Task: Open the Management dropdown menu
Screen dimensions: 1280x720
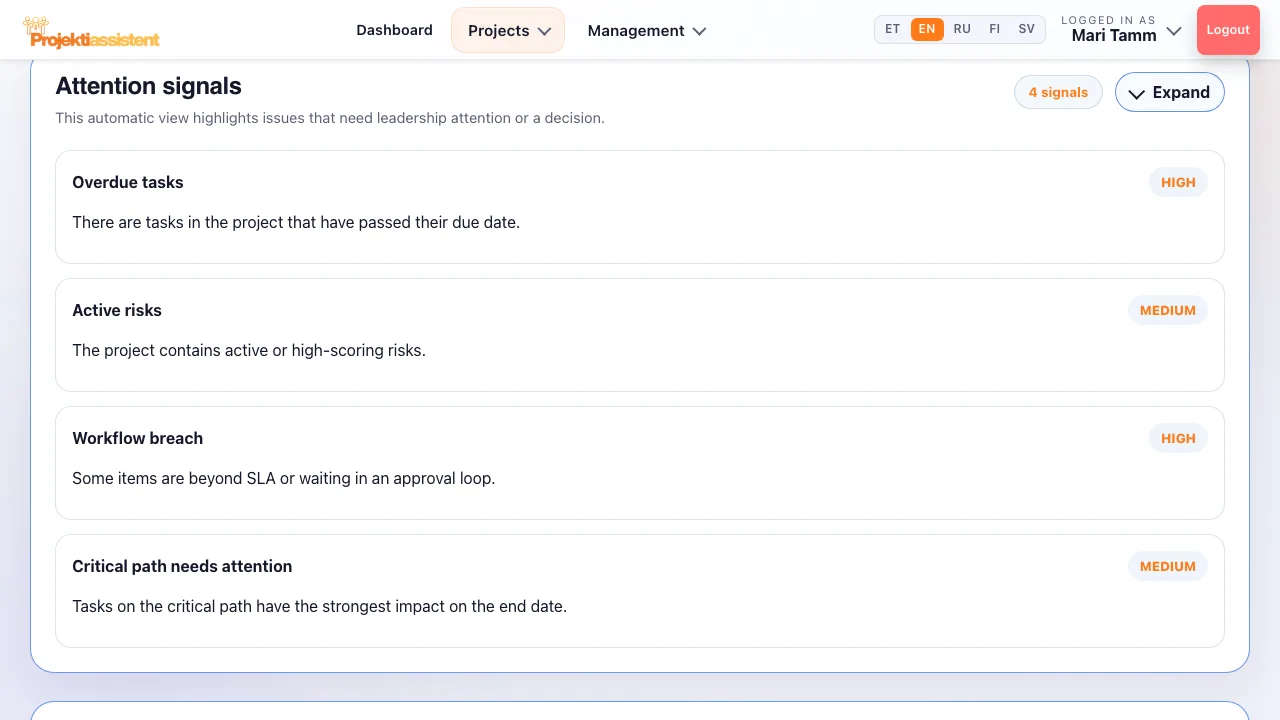Action: [x=646, y=30]
